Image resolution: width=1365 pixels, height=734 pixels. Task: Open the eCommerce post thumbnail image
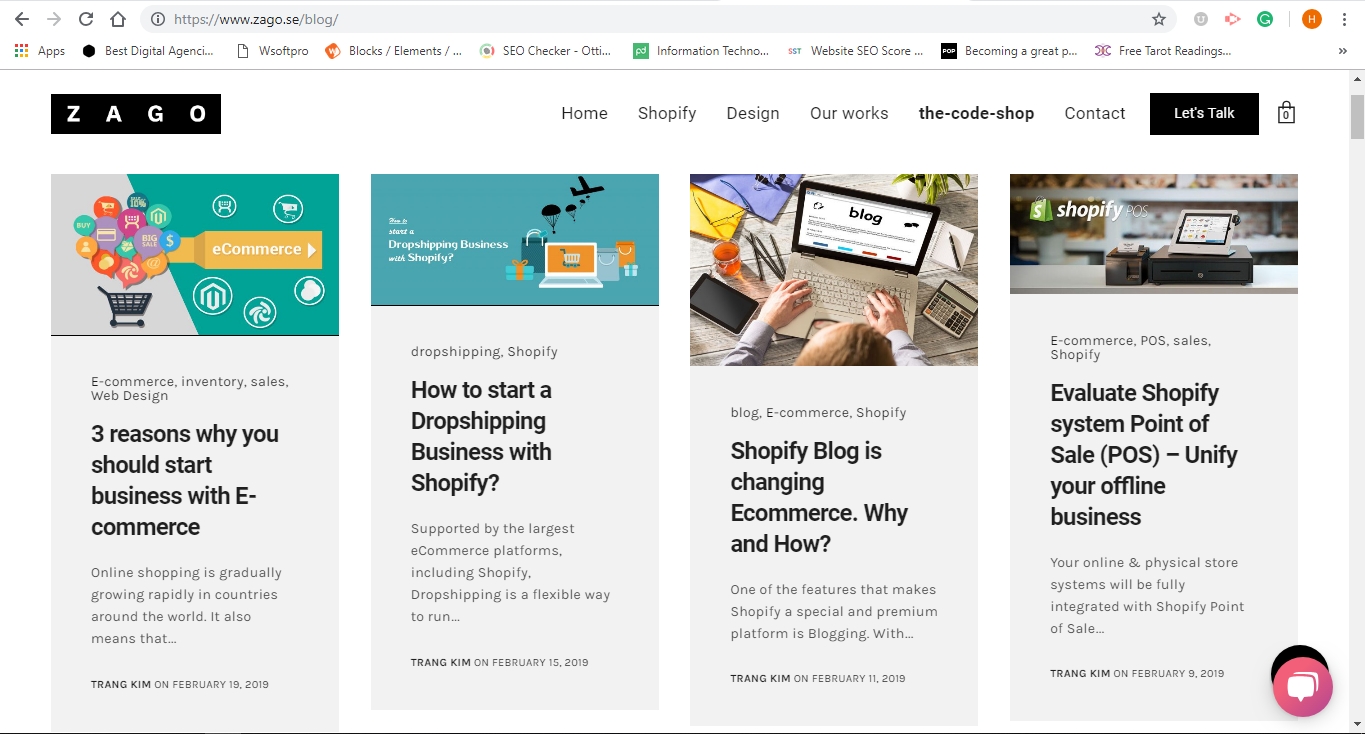coord(195,255)
